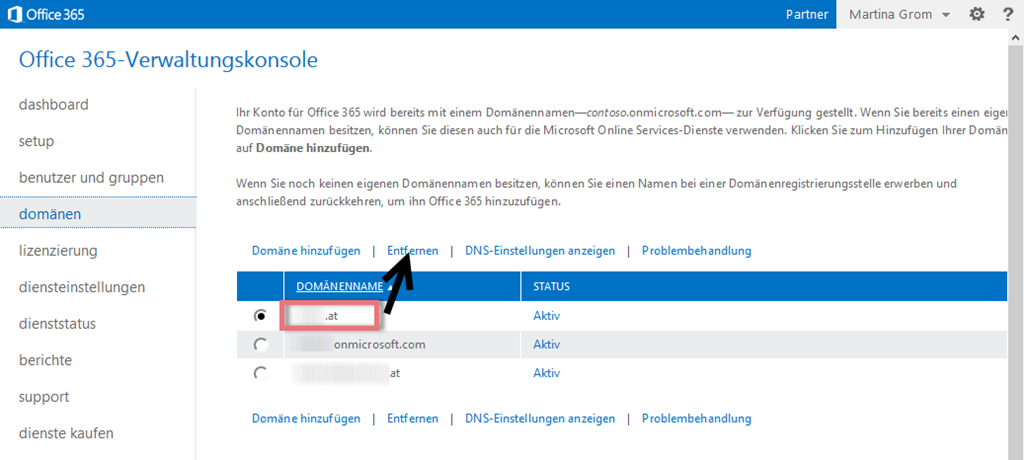1024x460 pixels.
Task: Open berichte in the sidebar
Action: coord(46,360)
